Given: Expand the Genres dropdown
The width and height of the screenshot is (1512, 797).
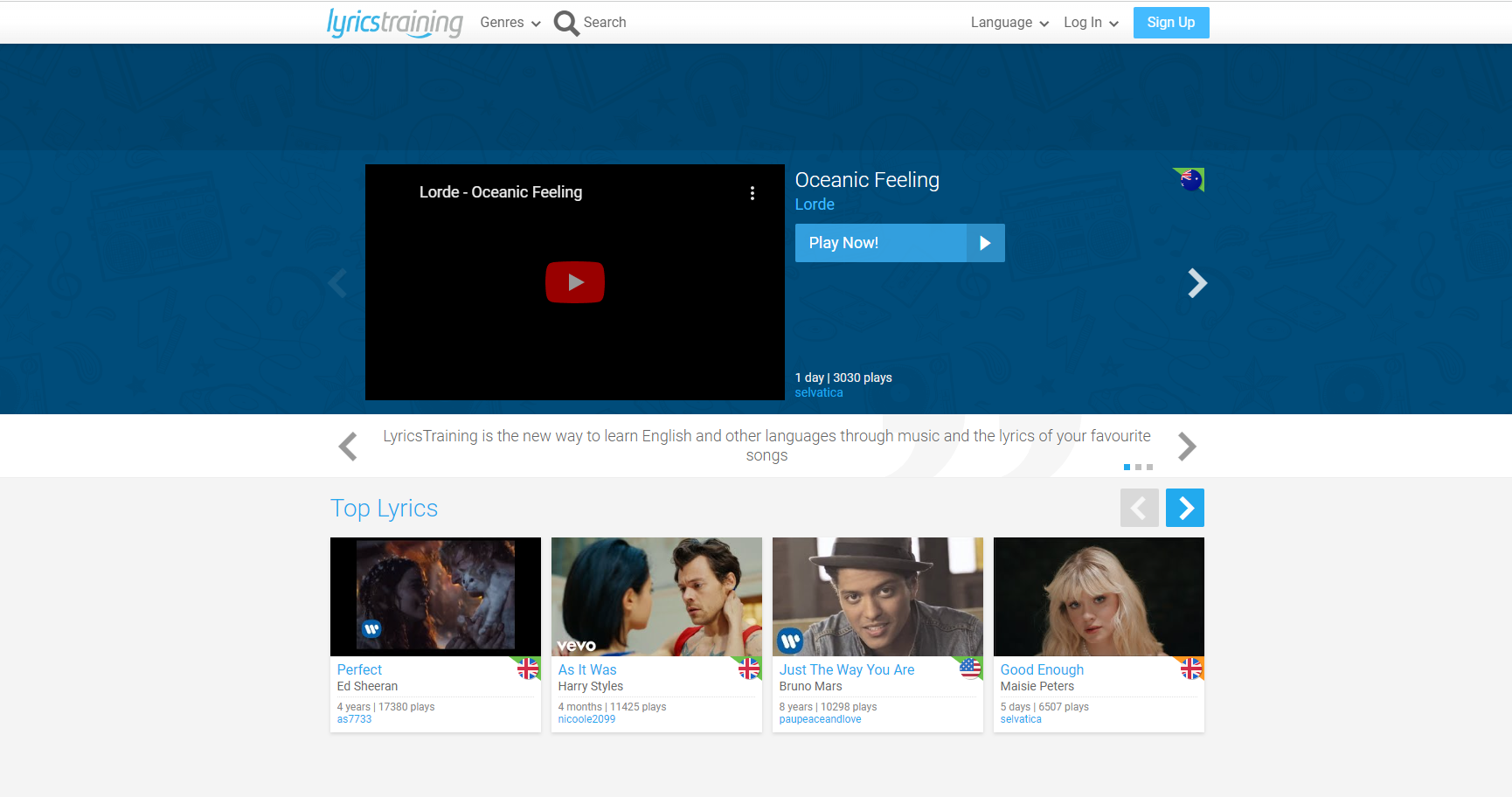Looking at the screenshot, I should coord(510,23).
